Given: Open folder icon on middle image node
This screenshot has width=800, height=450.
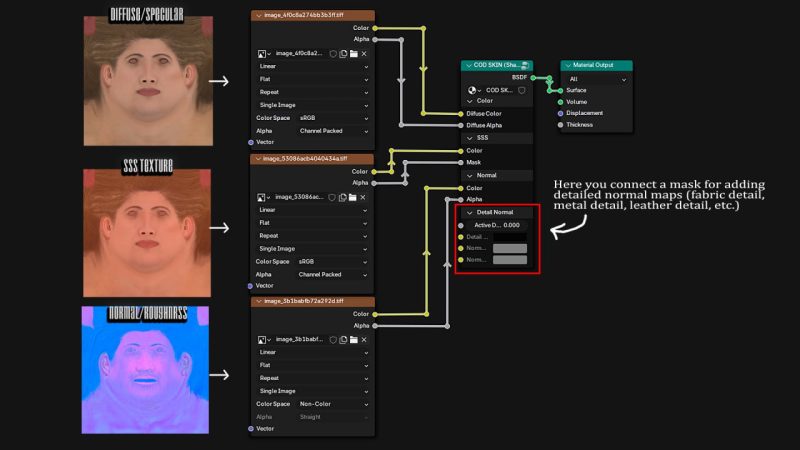Looking at the screenshot, I should [353, 196].
